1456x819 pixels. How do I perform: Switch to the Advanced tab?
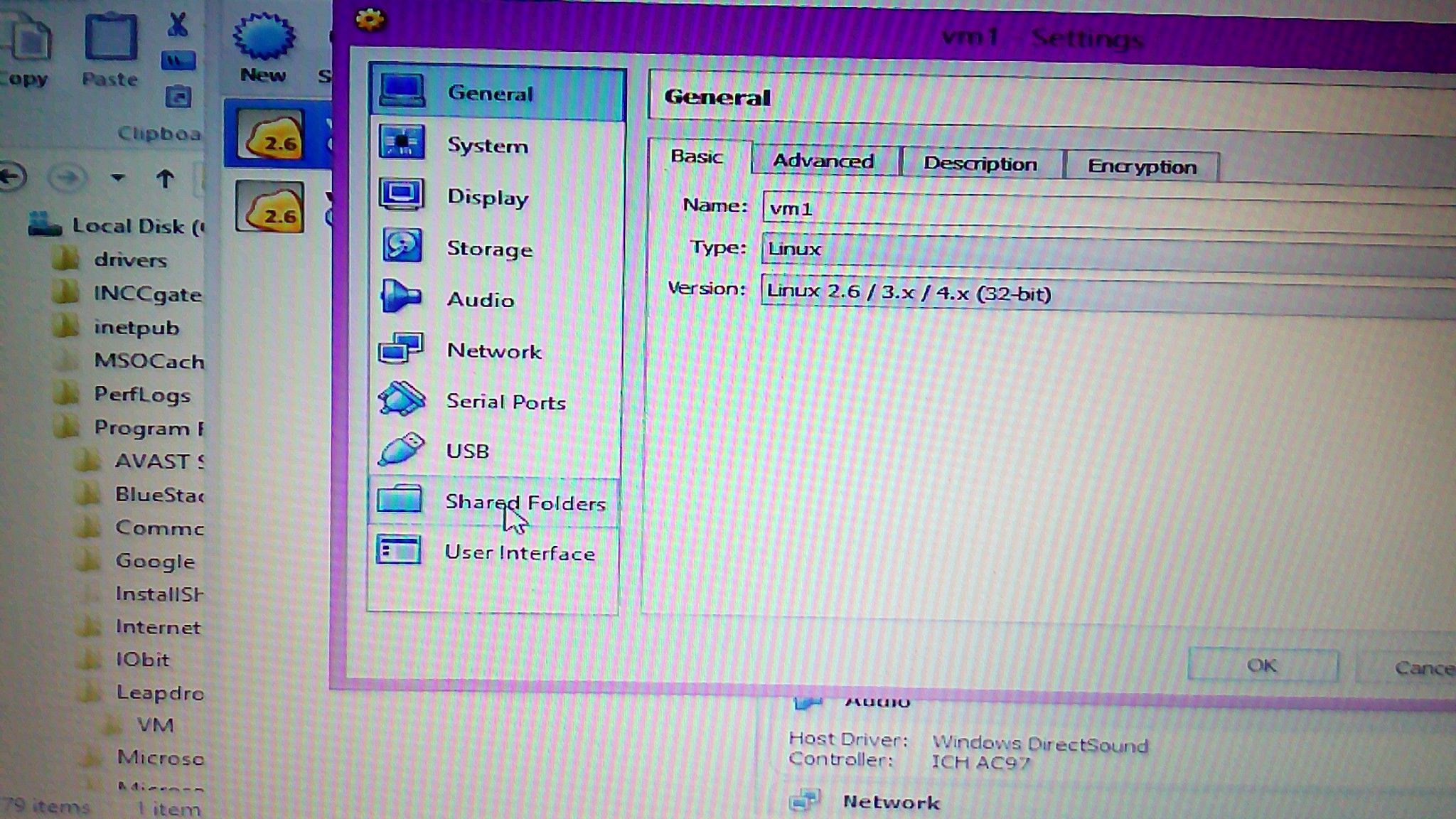tap(823, 161)
